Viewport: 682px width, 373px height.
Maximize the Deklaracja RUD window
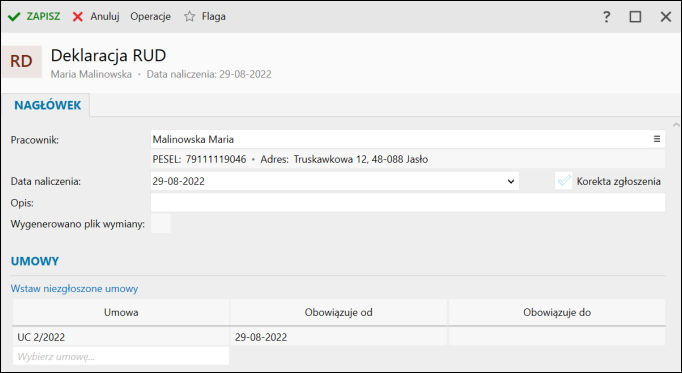point(635,17)
